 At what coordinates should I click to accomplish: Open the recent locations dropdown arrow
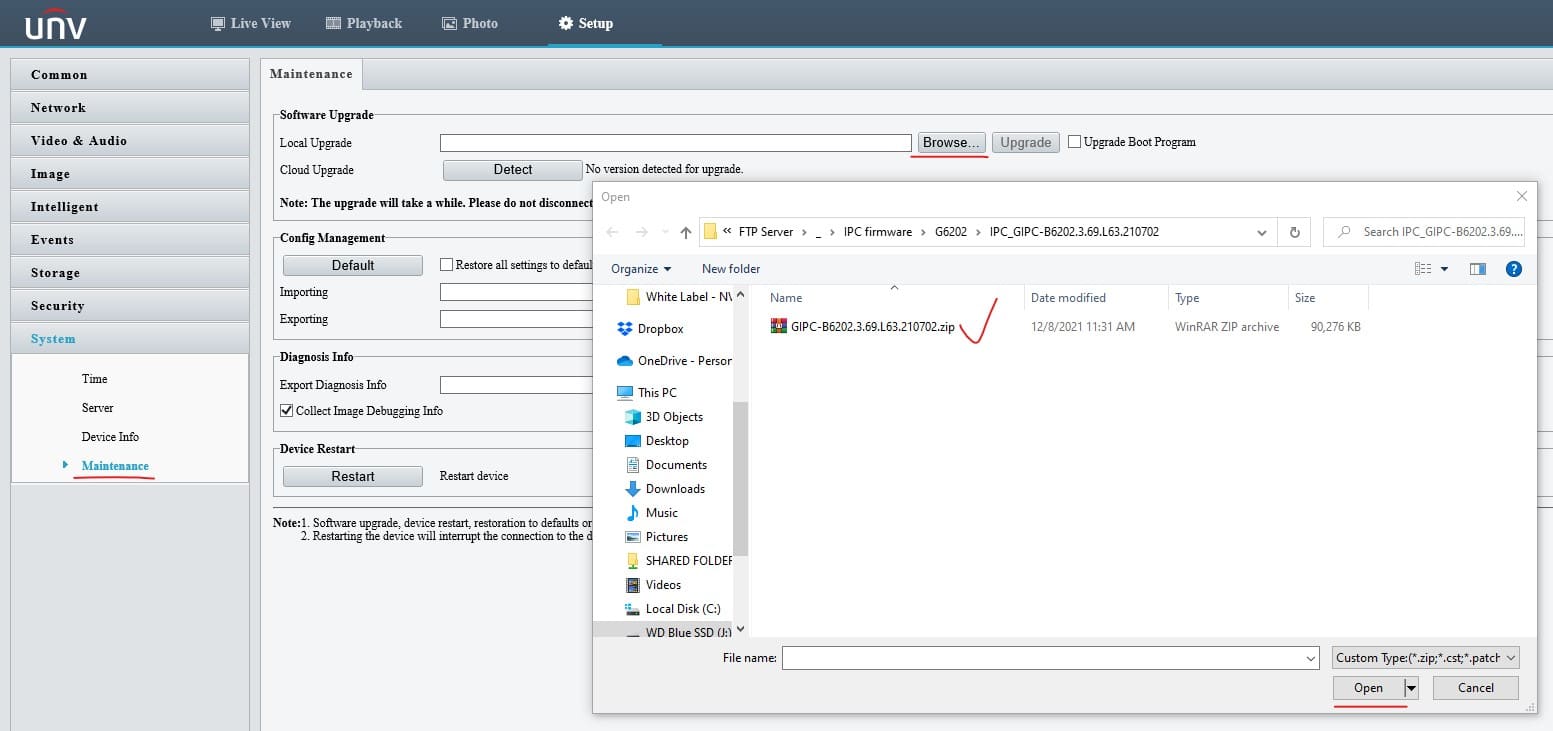(x=664, y=232)
